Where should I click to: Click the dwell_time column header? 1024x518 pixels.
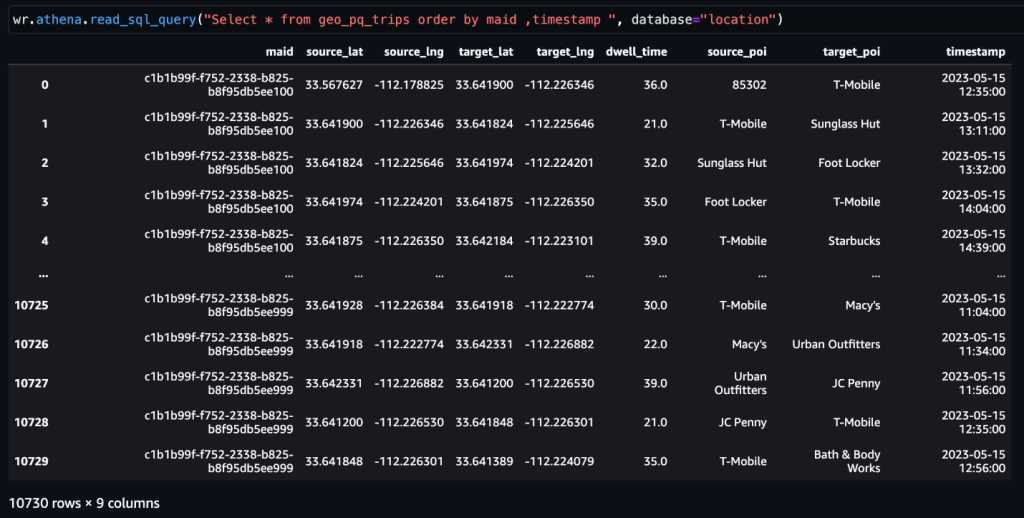point(637,52)
